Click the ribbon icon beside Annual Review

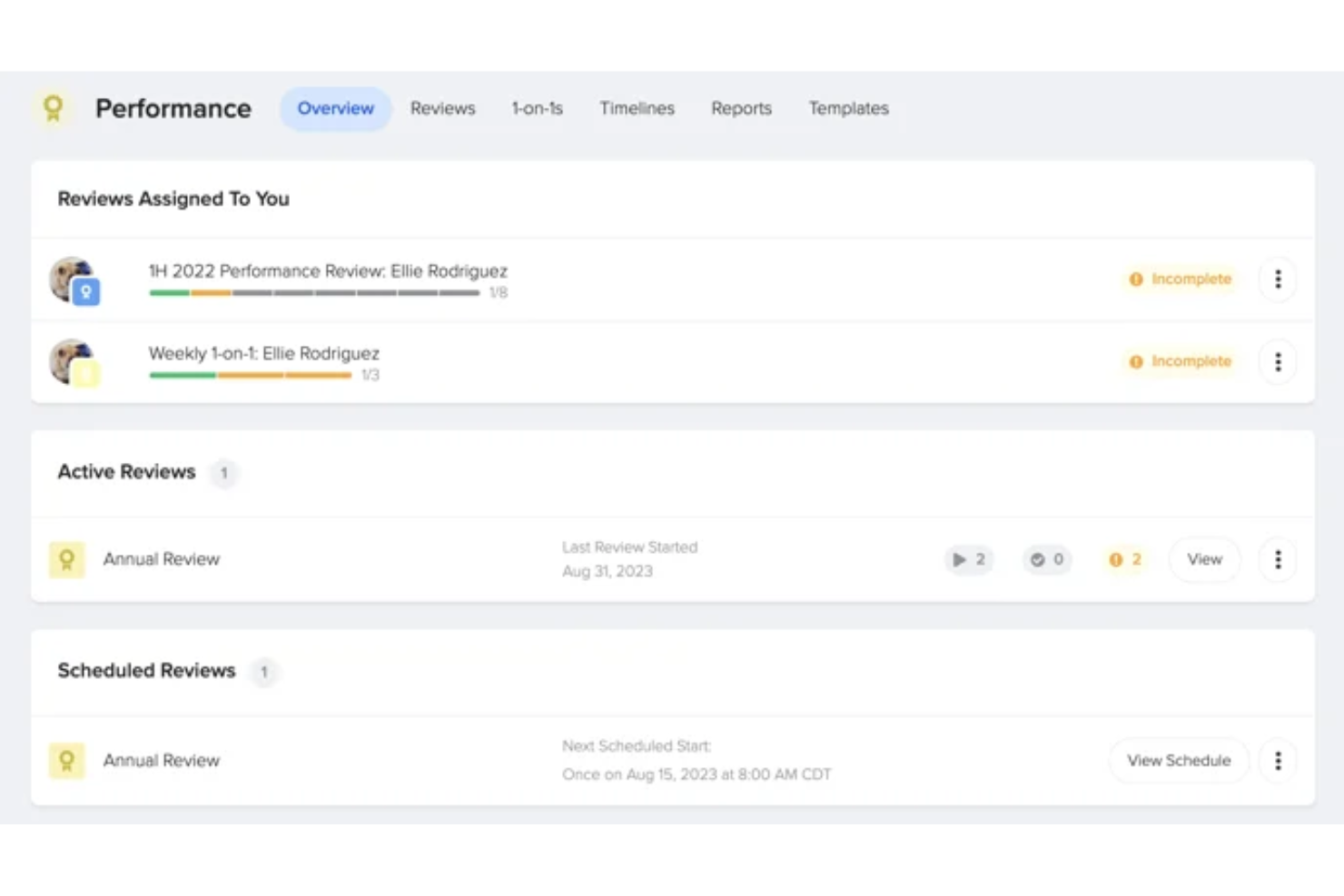tap(65, 559)
